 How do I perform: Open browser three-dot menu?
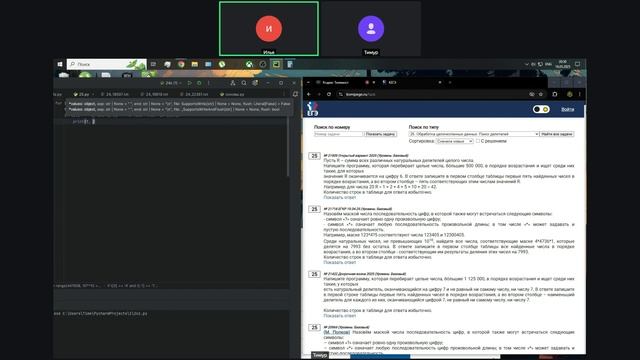coord(580,94)
